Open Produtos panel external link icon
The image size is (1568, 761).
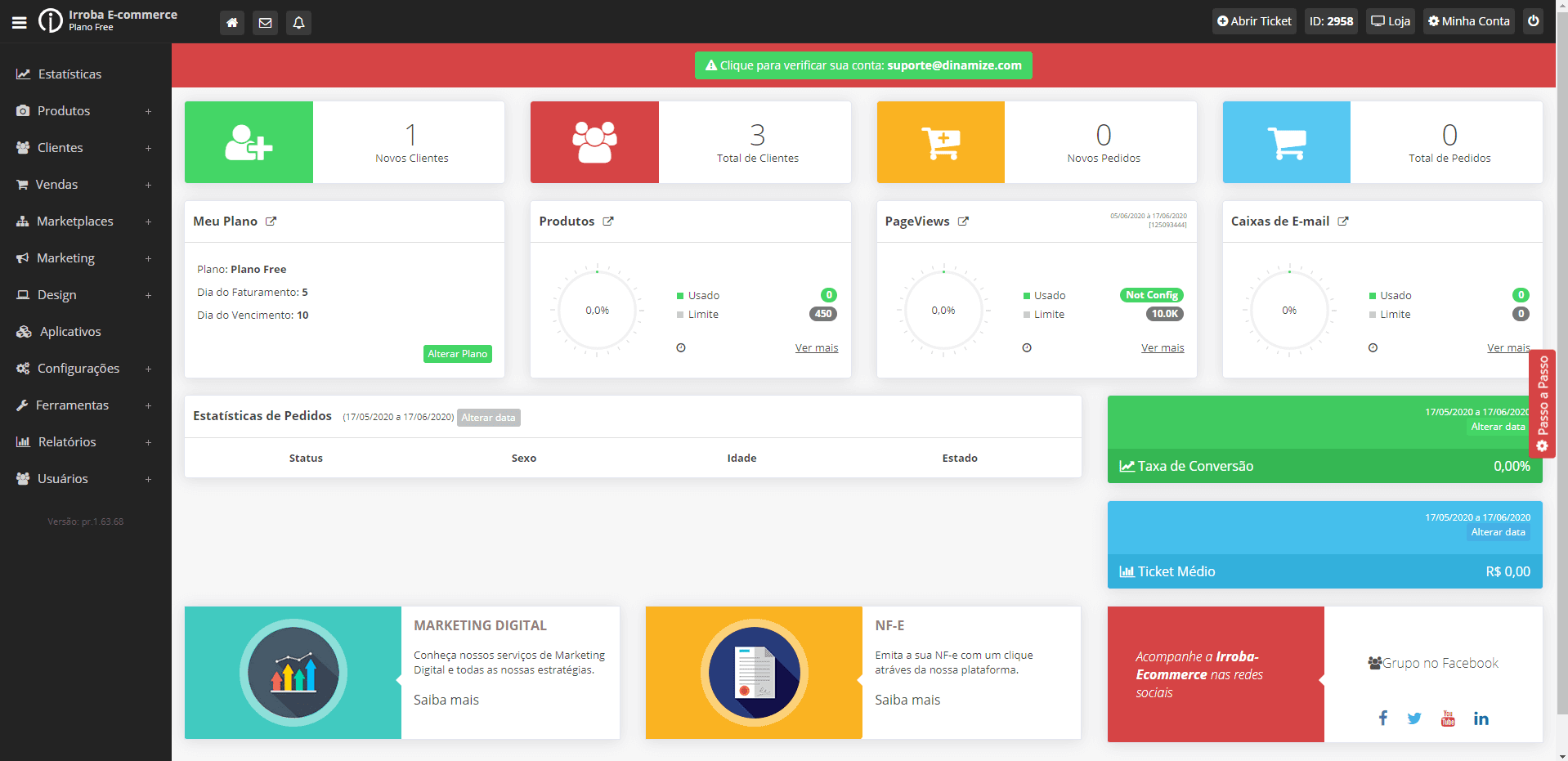pyautogui.click(x=608, y=222)
